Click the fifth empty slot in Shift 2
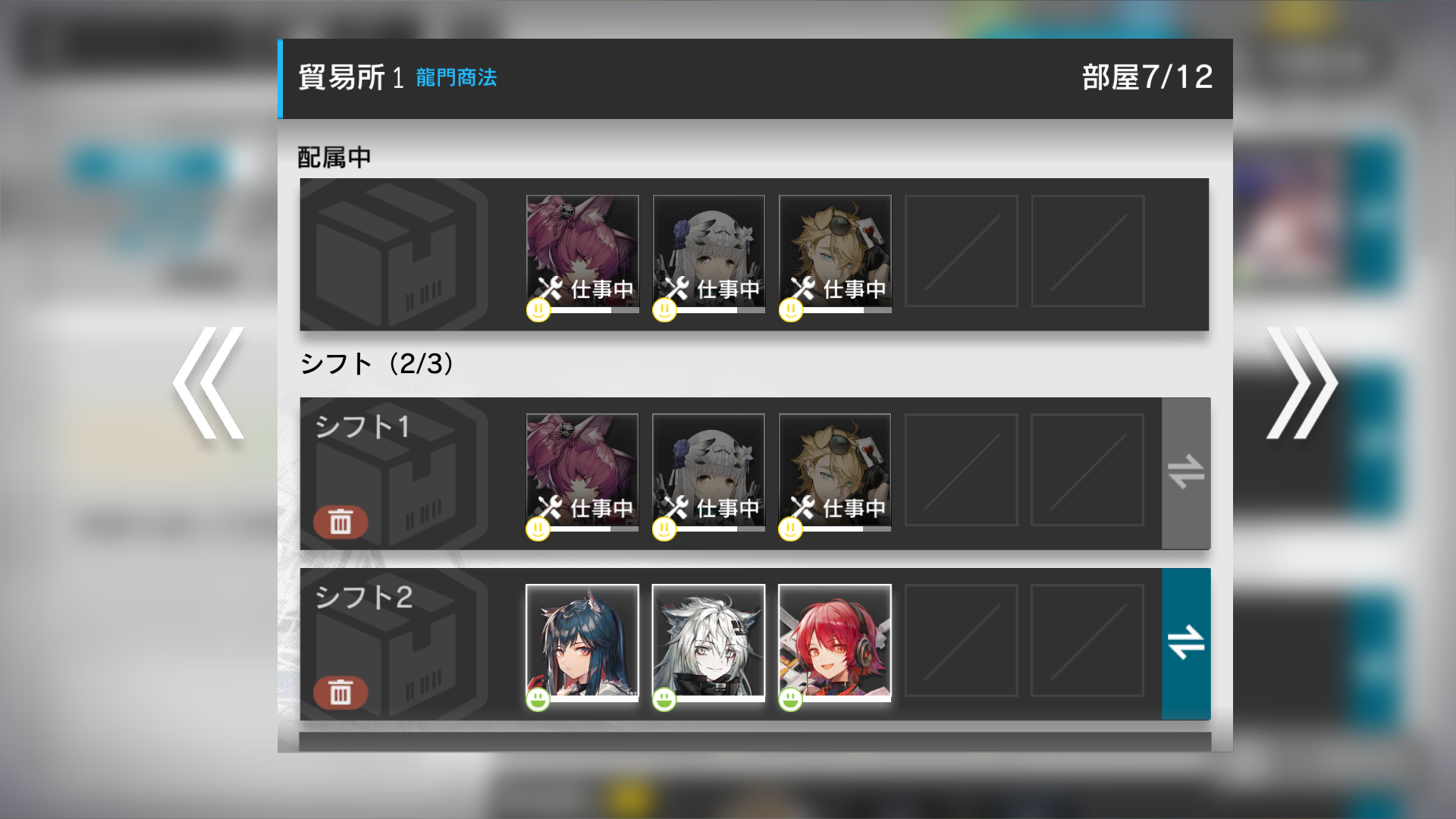The height and width of the screenshot is (819, 1456). click(1087, 641)
